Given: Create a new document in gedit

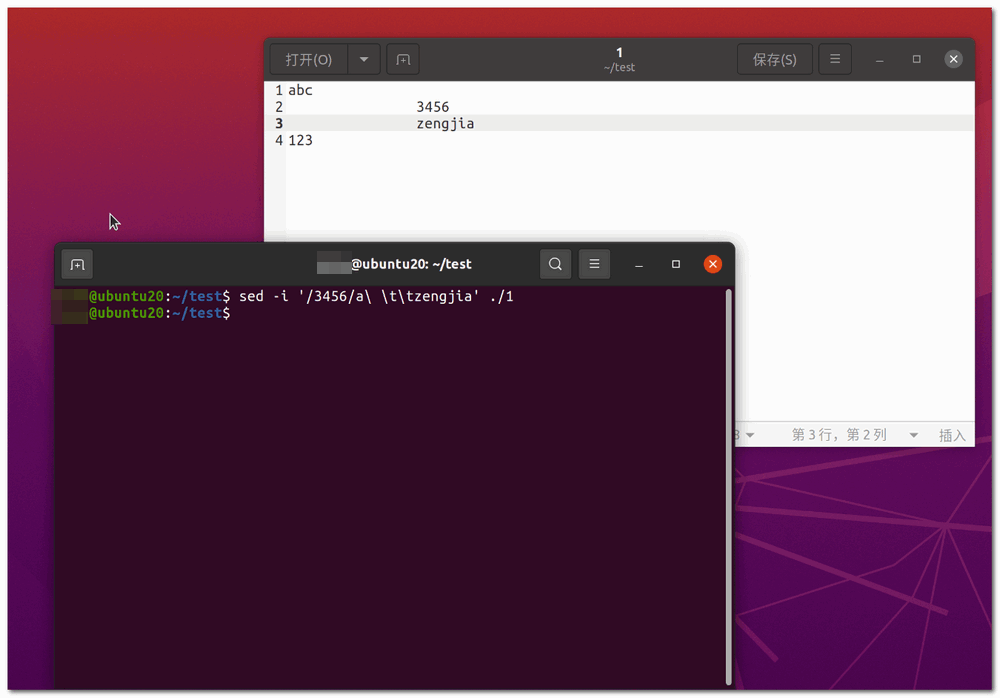Looking at the screenshot, I should [403, 59].
